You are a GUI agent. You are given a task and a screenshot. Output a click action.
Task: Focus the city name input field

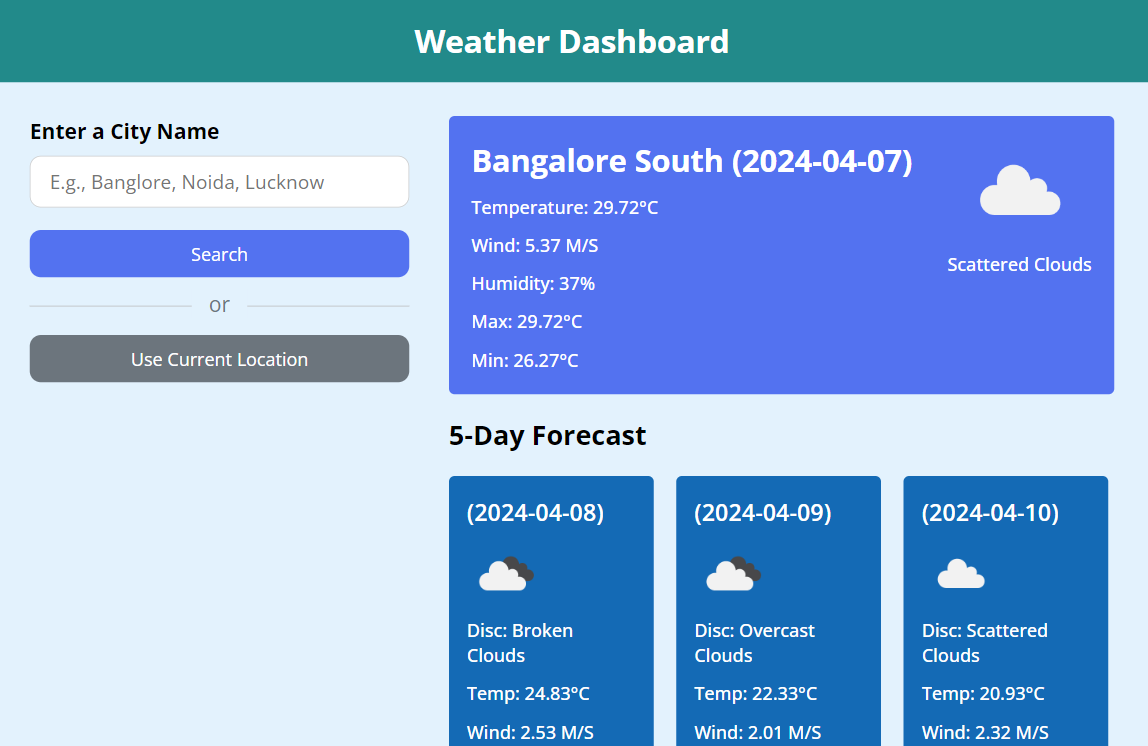(x=219, y=182)
